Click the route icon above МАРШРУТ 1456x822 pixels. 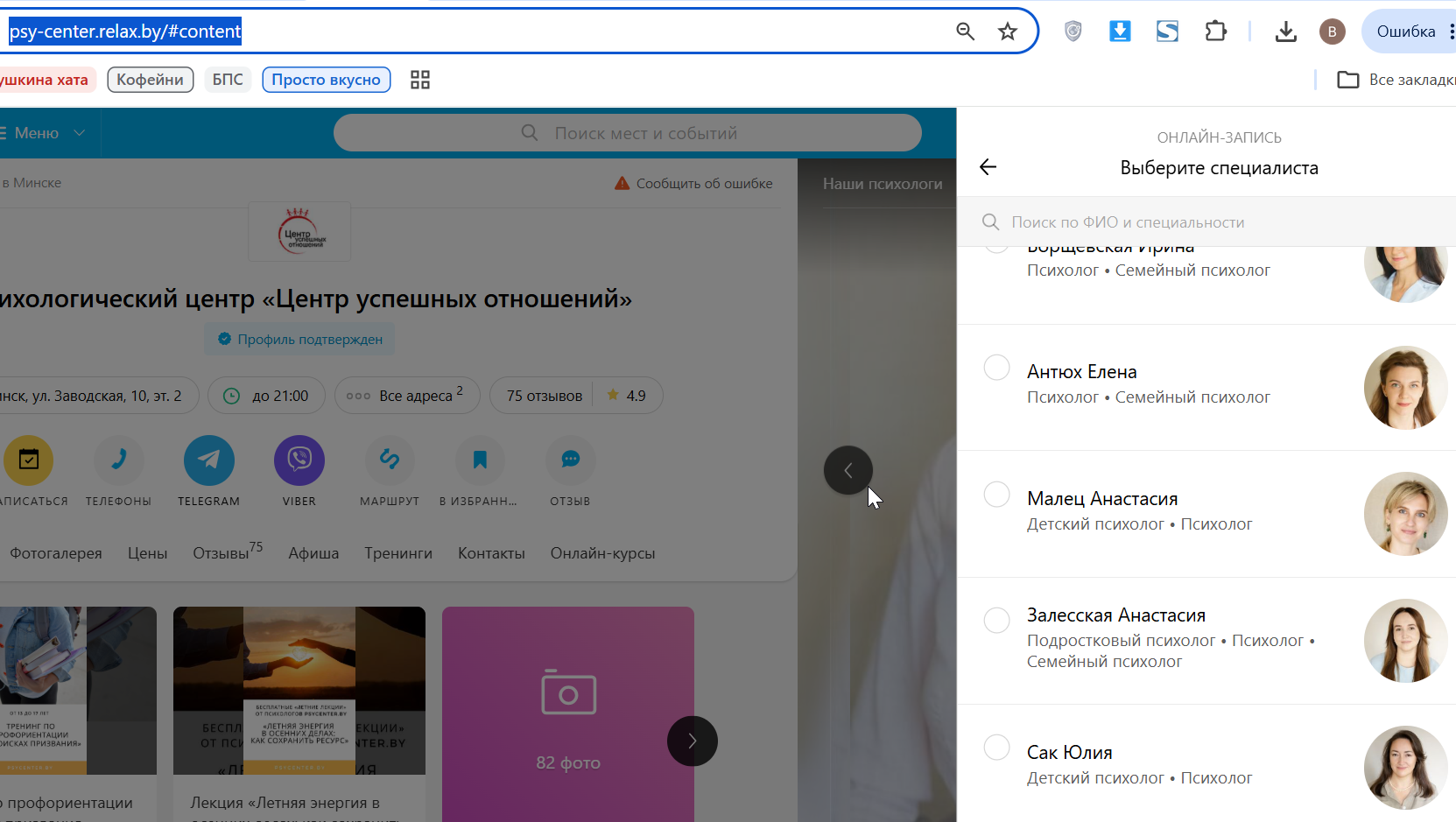[x=390, y=460]
